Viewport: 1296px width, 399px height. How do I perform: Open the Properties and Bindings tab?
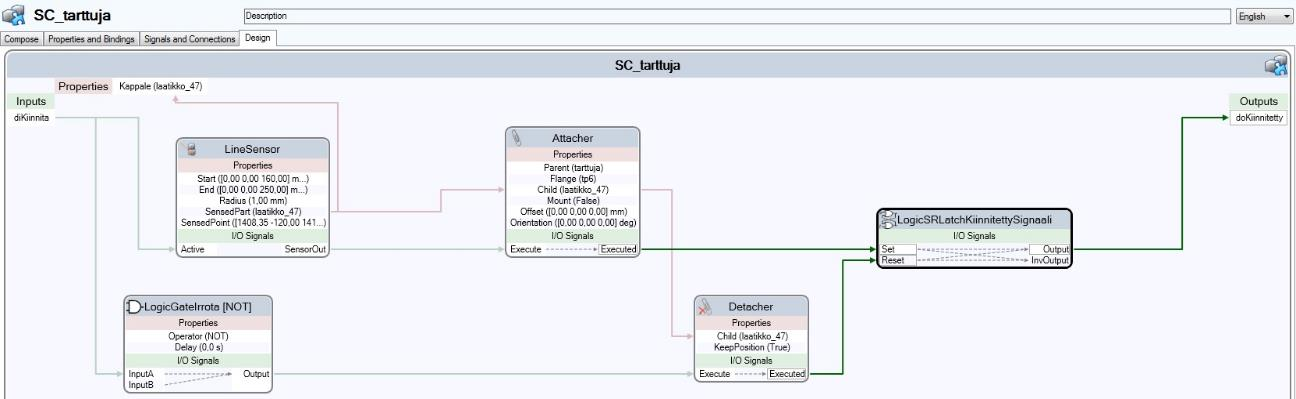tap(92, 38)
